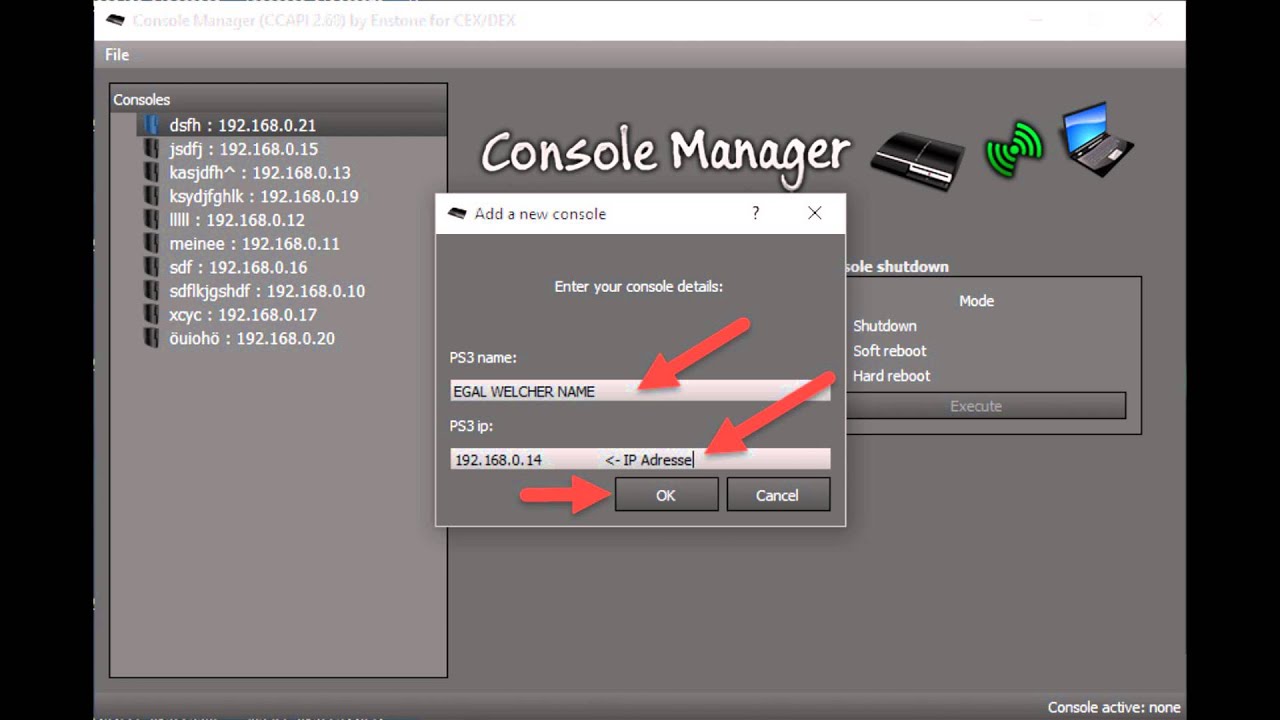Click the Console Manager title bar icon

click(115, 19)
